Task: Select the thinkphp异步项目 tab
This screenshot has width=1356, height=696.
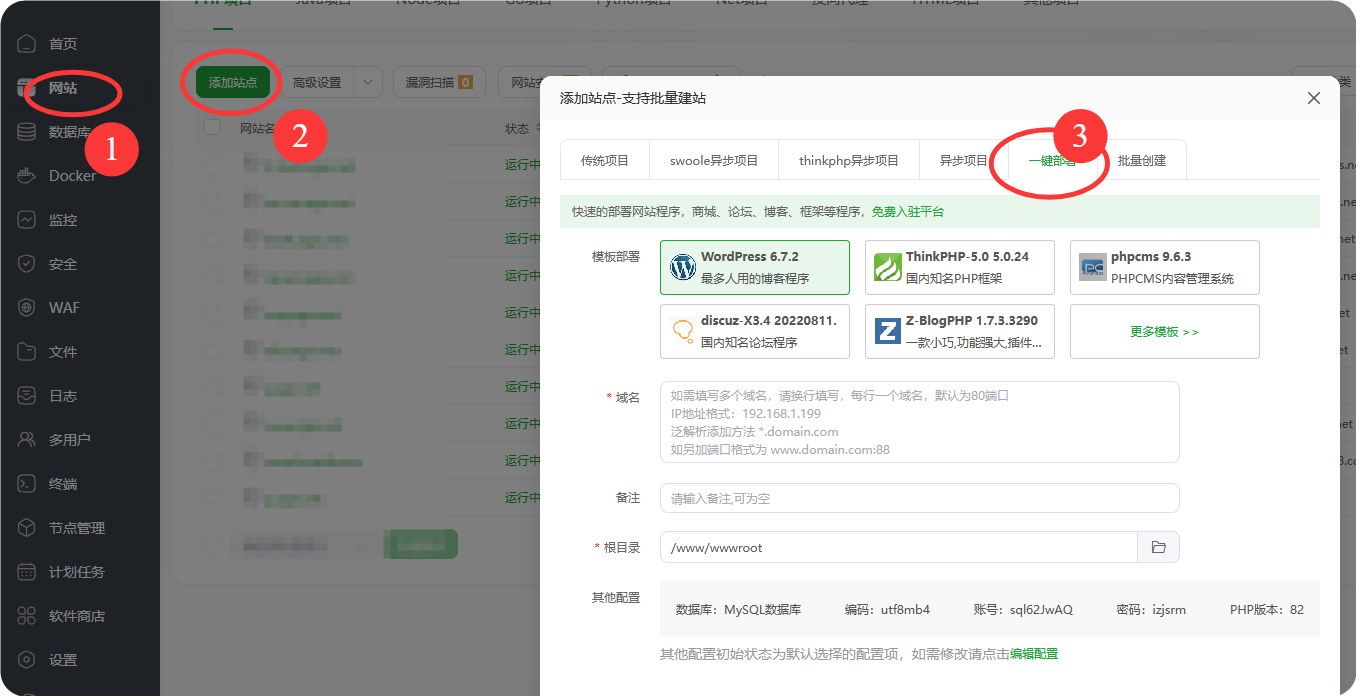Action: 848,160
